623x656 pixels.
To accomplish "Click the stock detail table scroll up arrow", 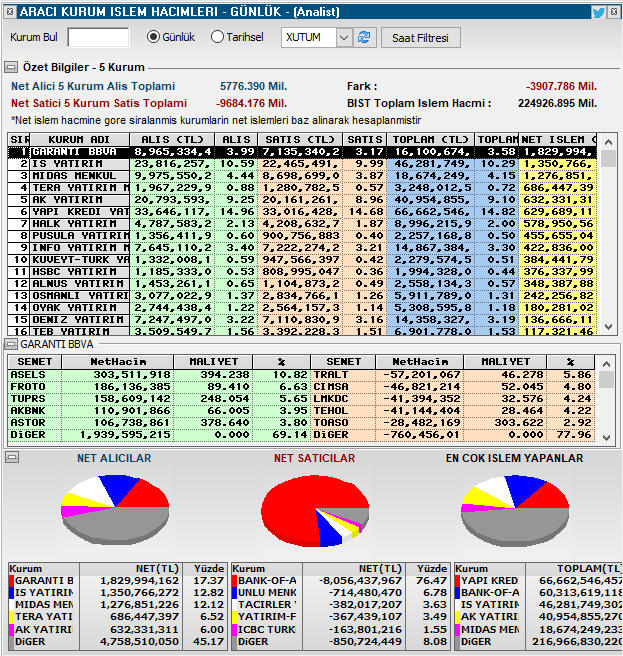I will point(606,364).
